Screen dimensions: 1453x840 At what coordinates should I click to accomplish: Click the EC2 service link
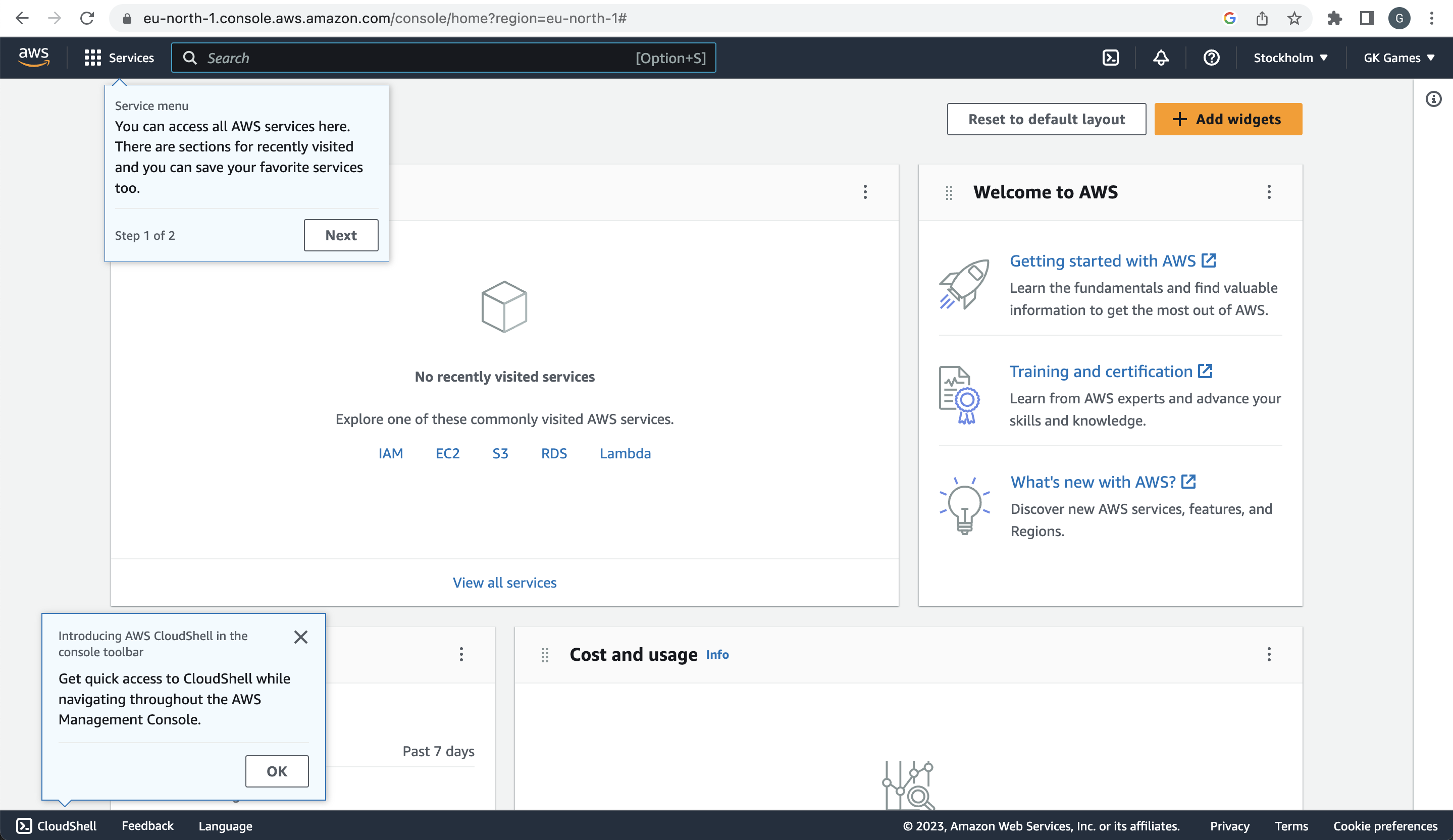tap(447, 453)
